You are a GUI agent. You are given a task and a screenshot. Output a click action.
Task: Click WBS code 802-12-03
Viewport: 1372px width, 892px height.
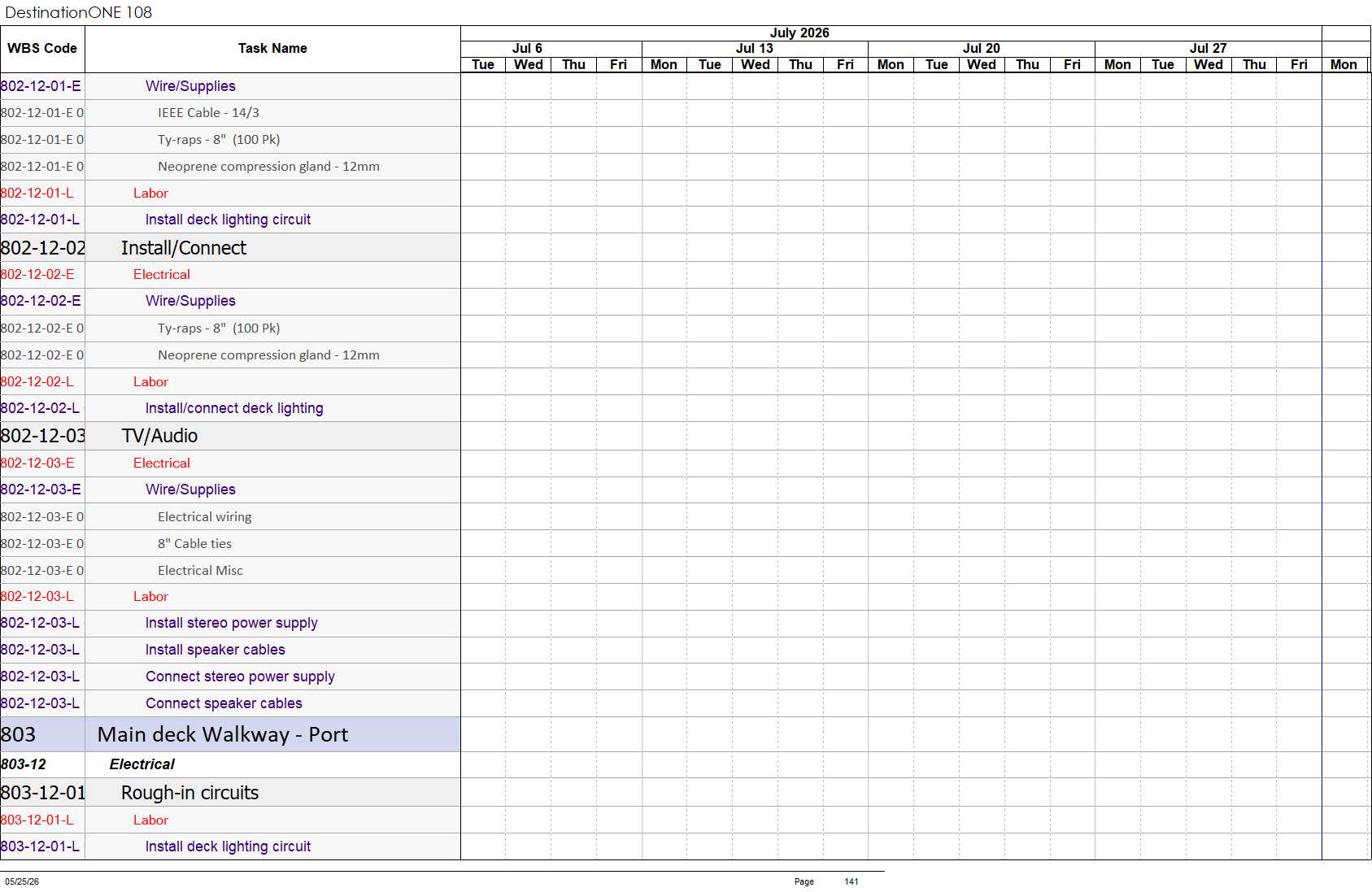(43, 436)
